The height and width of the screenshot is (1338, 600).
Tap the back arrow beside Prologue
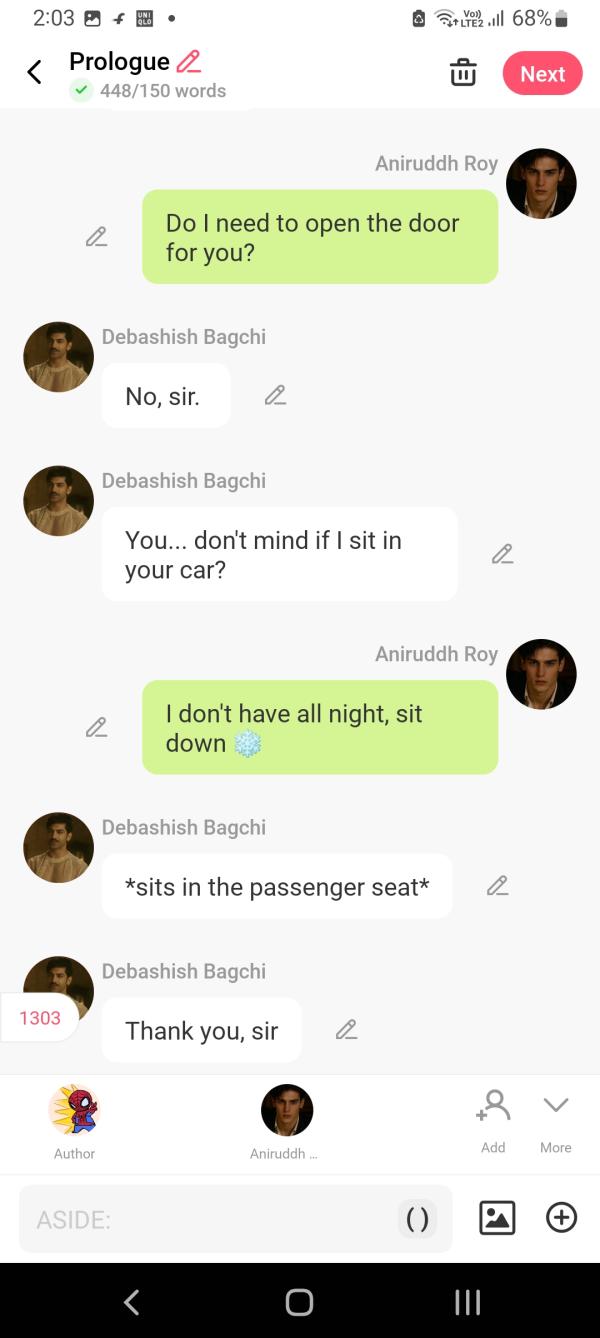point(35,72)
